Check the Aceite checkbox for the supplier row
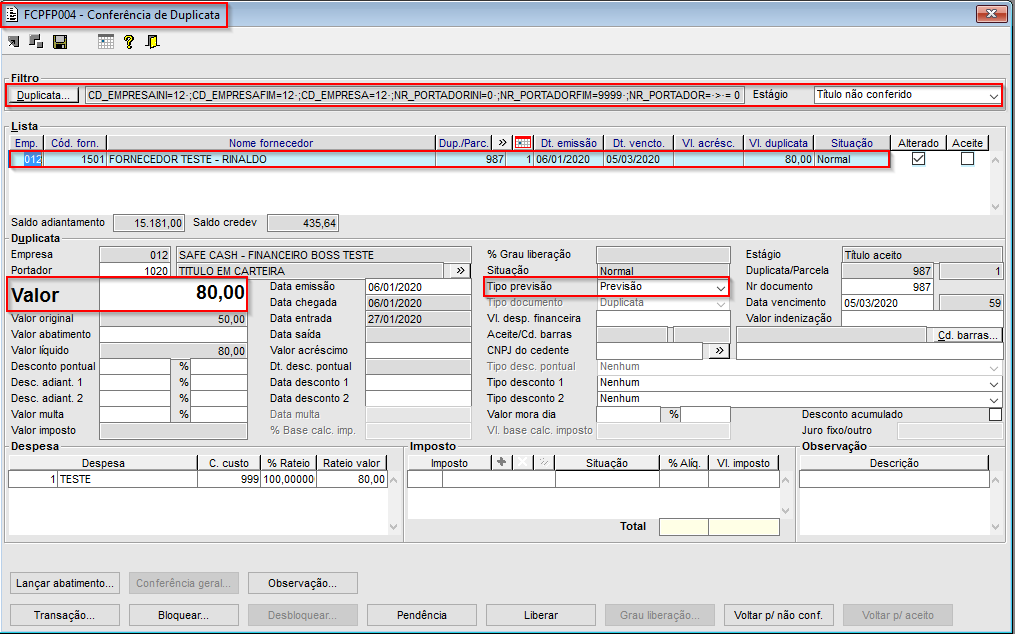The image size is (1015, 634). [x=967, y=159]
